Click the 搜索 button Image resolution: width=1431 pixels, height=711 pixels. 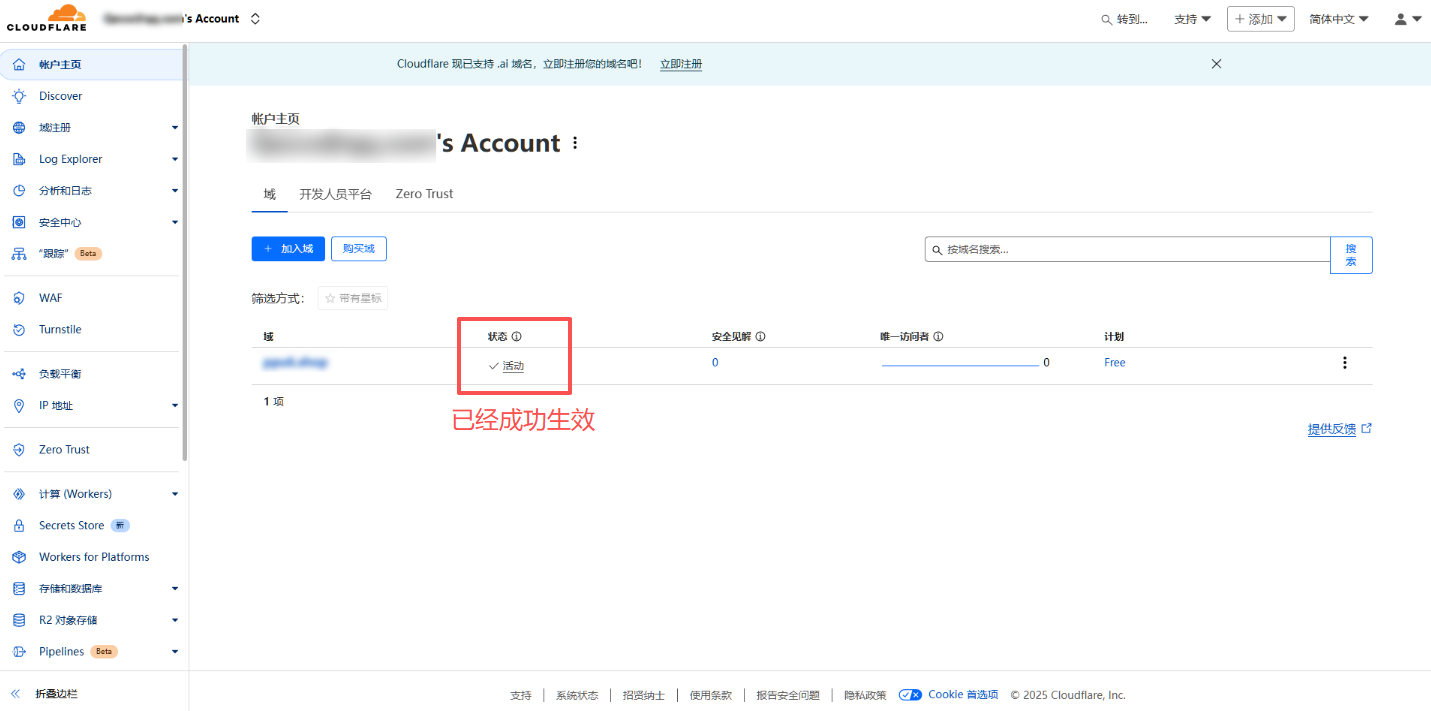tap(1351, 255)
